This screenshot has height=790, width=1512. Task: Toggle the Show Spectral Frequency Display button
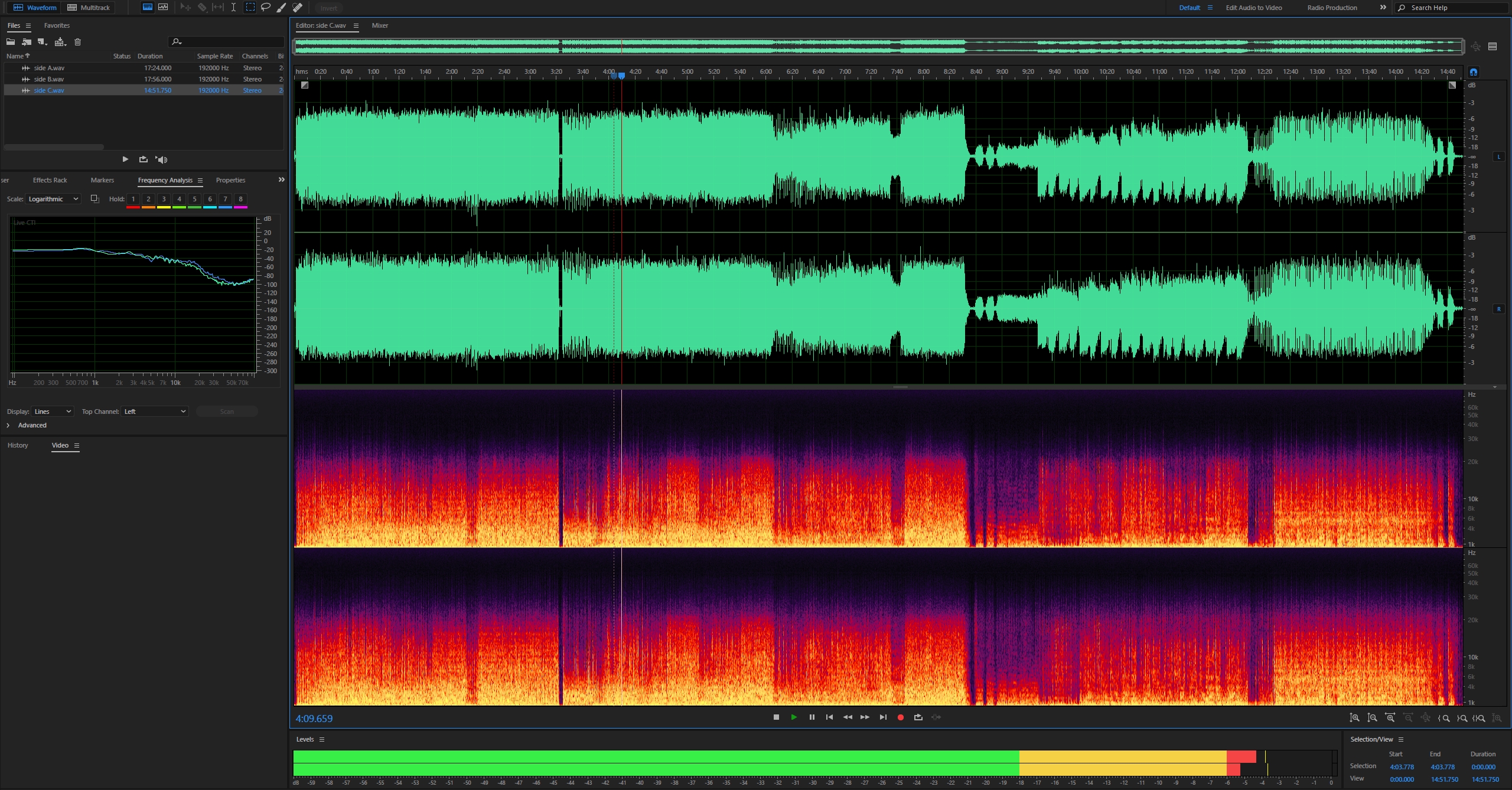148,8
